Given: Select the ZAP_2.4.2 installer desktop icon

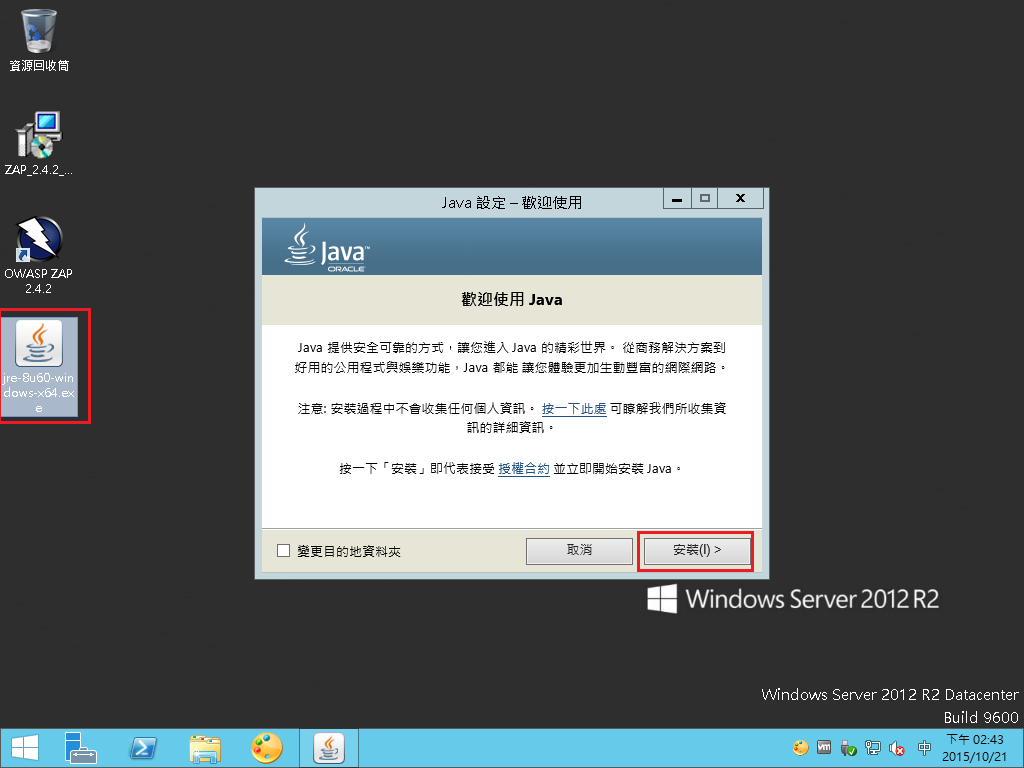Looking at the screenshot, I should 39,144.
